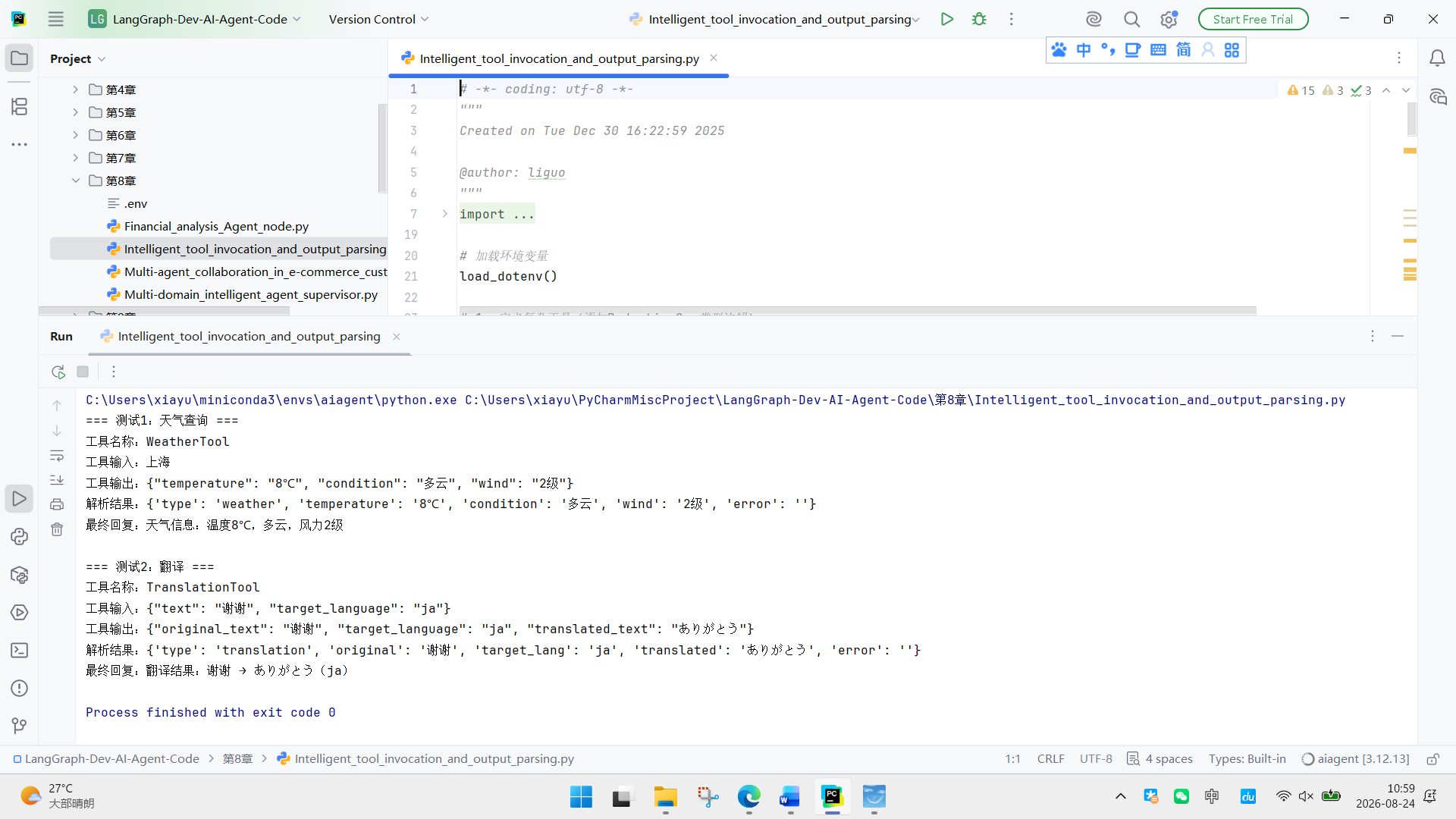Screen dimensions: 1456x819
Task: Click the script path link in the console
Action: (x=905, y=400)
